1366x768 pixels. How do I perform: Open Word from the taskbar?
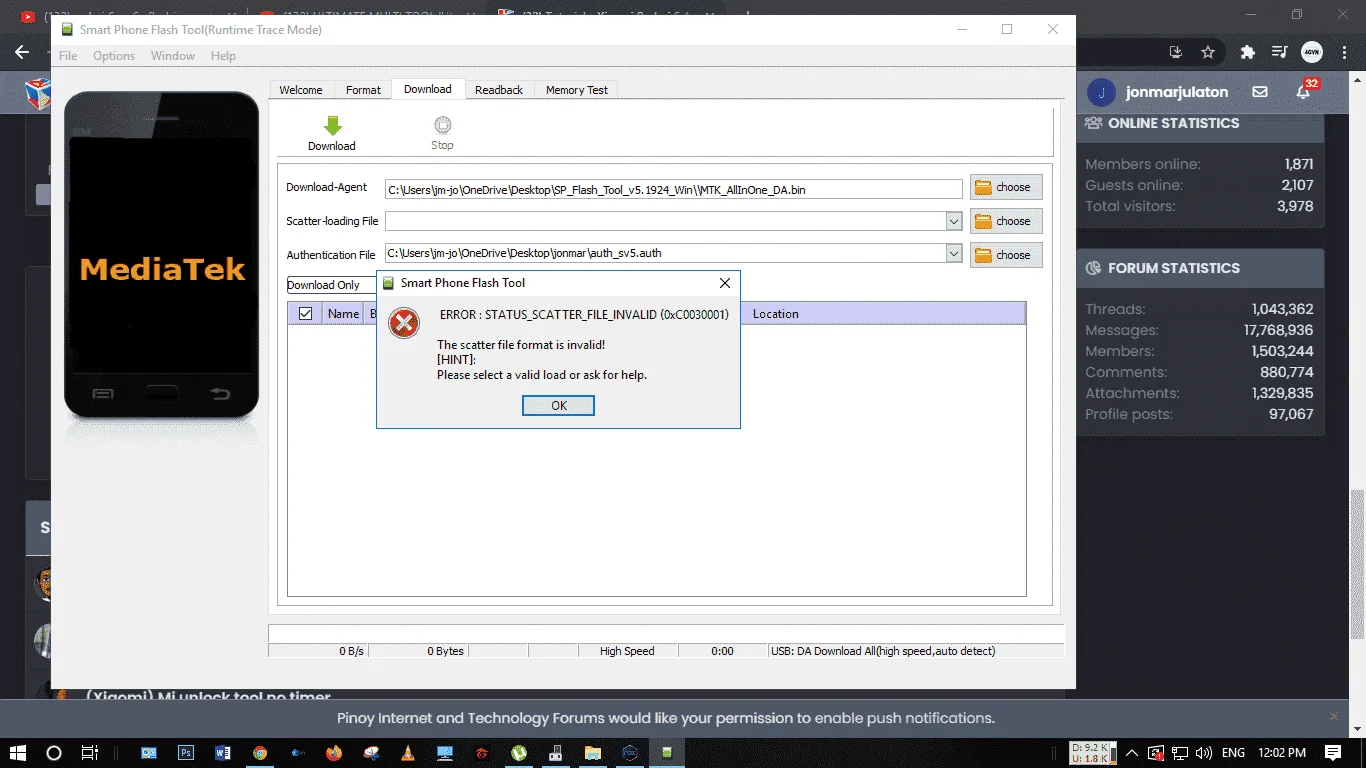click(222, 753)
